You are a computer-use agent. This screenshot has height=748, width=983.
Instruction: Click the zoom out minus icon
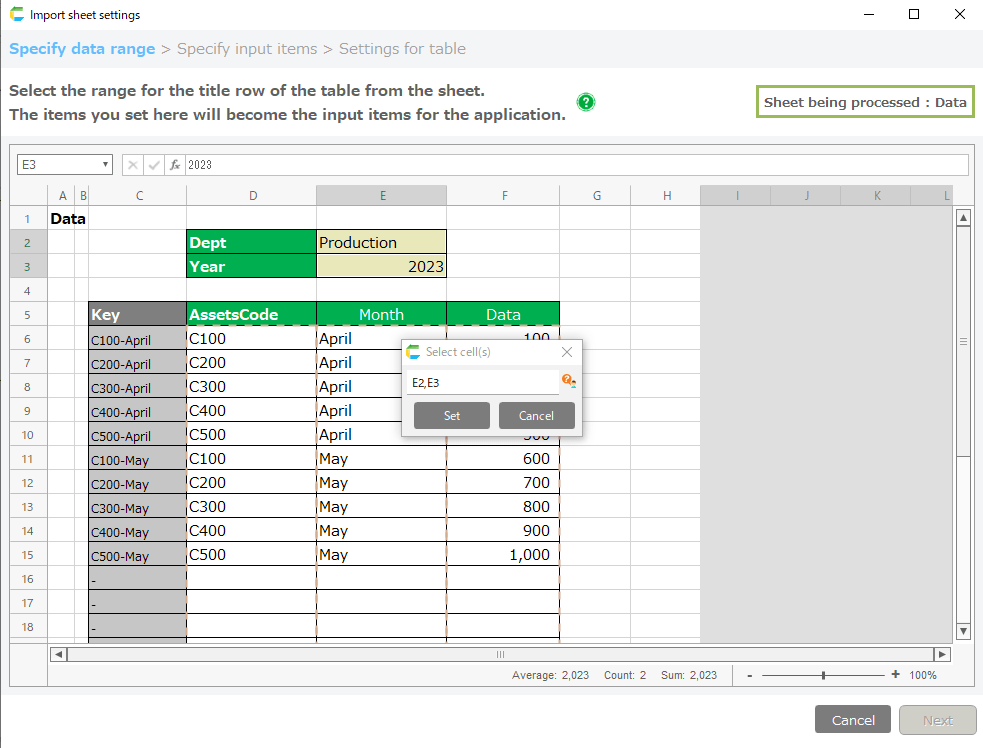(750, 675)
